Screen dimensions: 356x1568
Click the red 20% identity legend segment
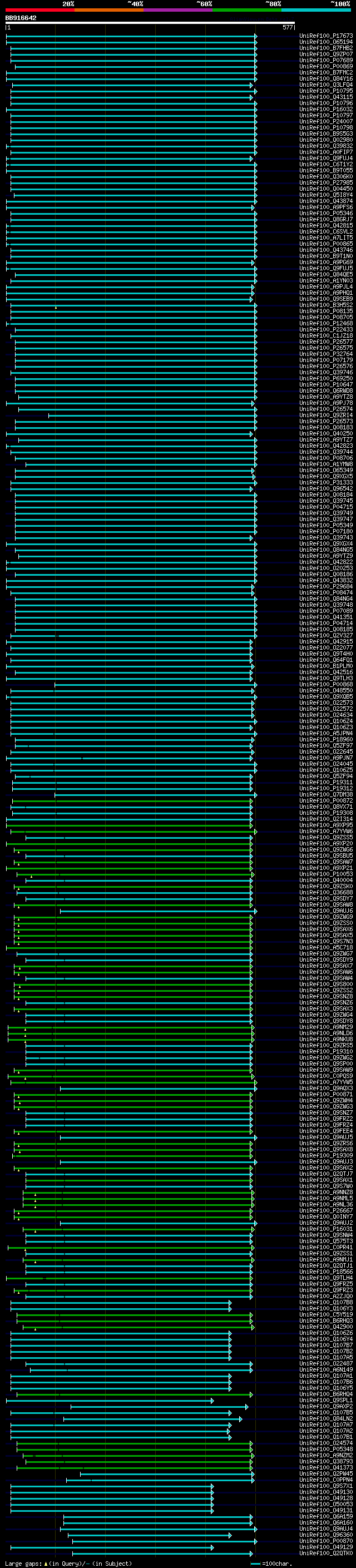point(39,10)
